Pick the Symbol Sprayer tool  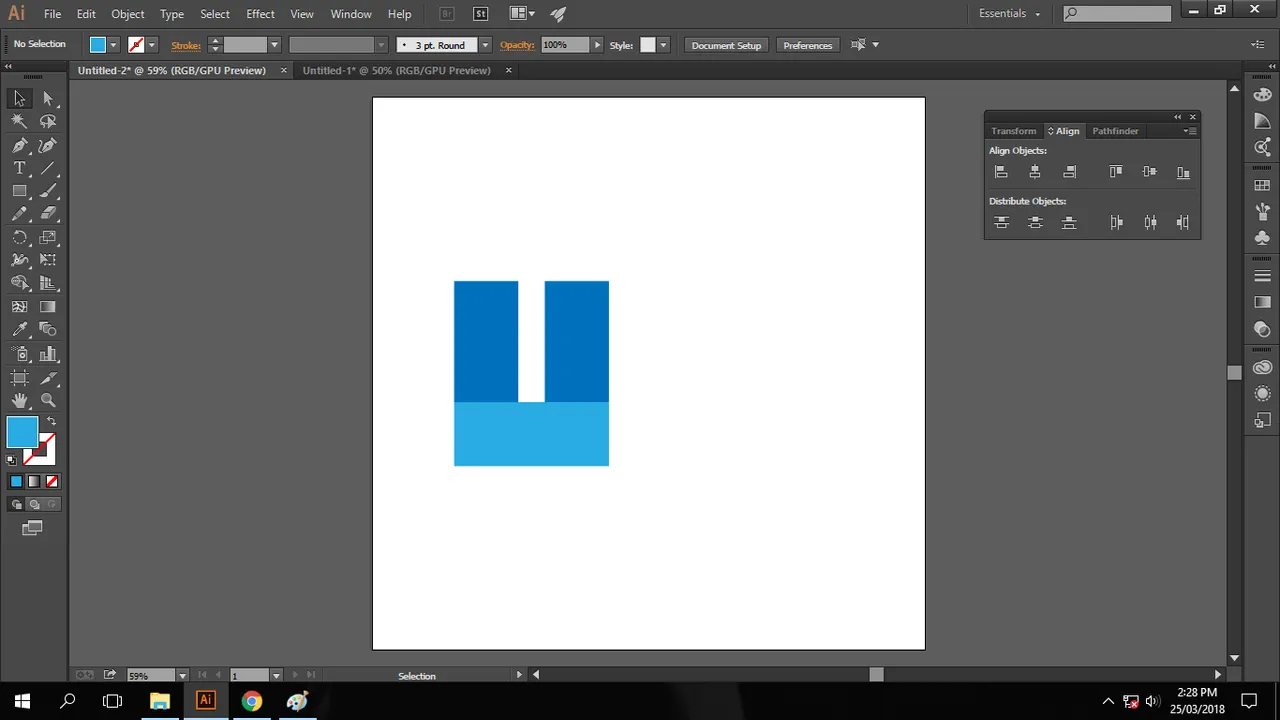19,354
